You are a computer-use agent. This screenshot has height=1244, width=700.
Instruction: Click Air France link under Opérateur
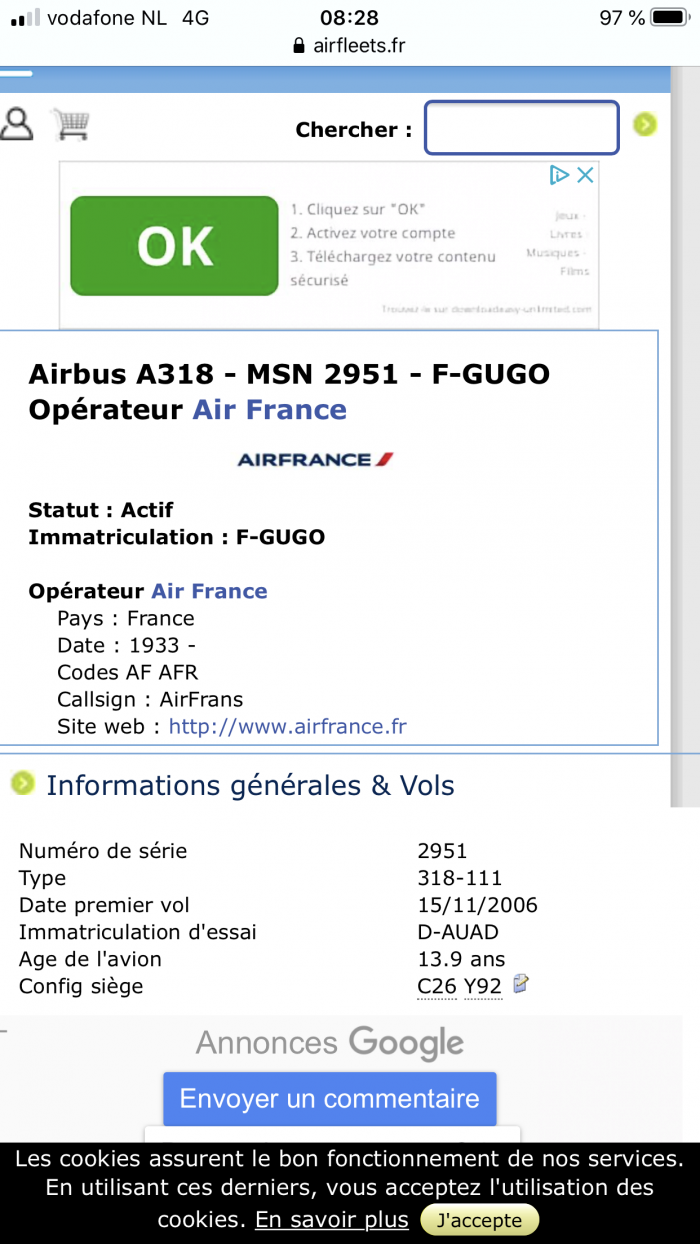click(x=209, y=591)
